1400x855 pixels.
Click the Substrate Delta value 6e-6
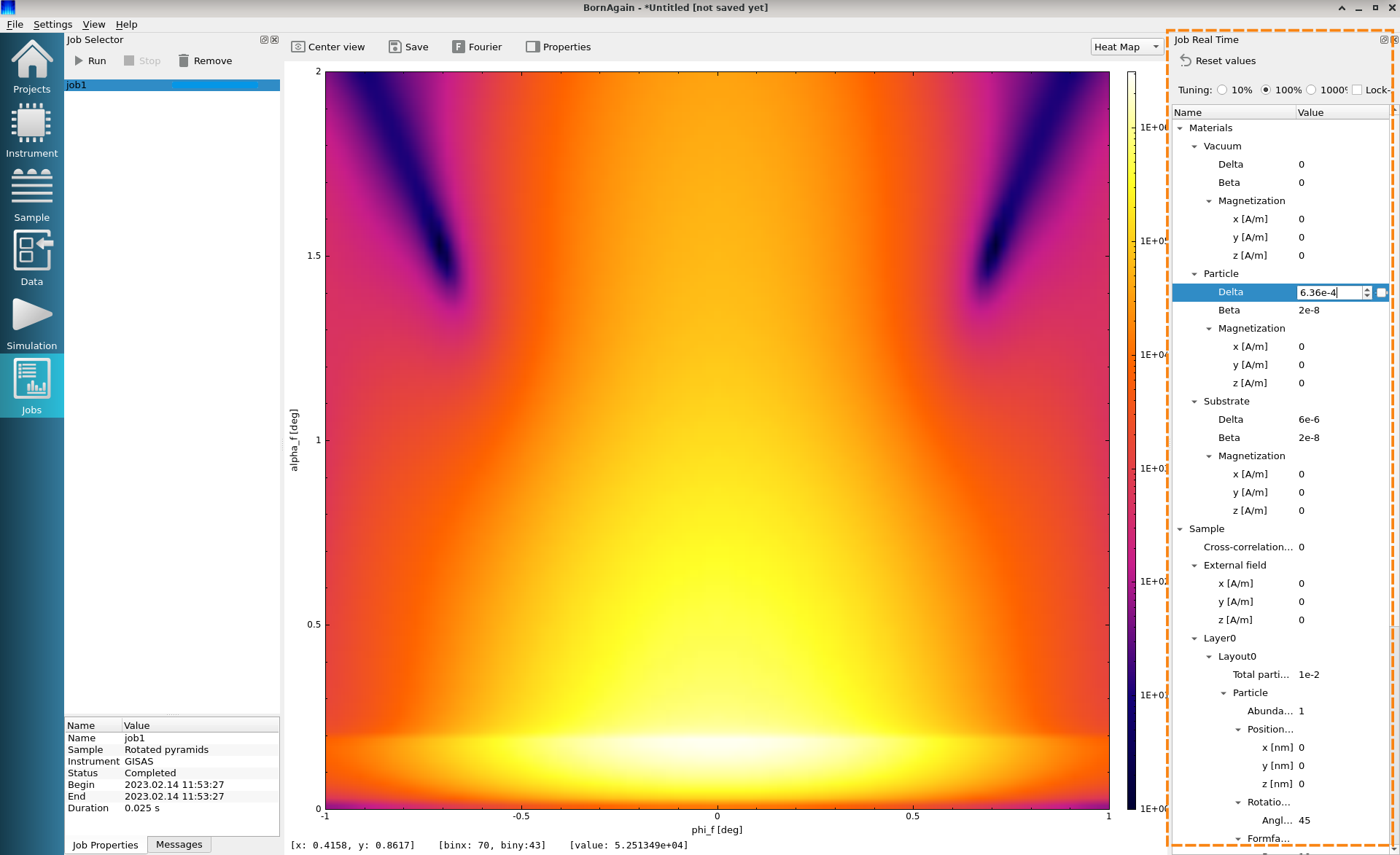1309,420
